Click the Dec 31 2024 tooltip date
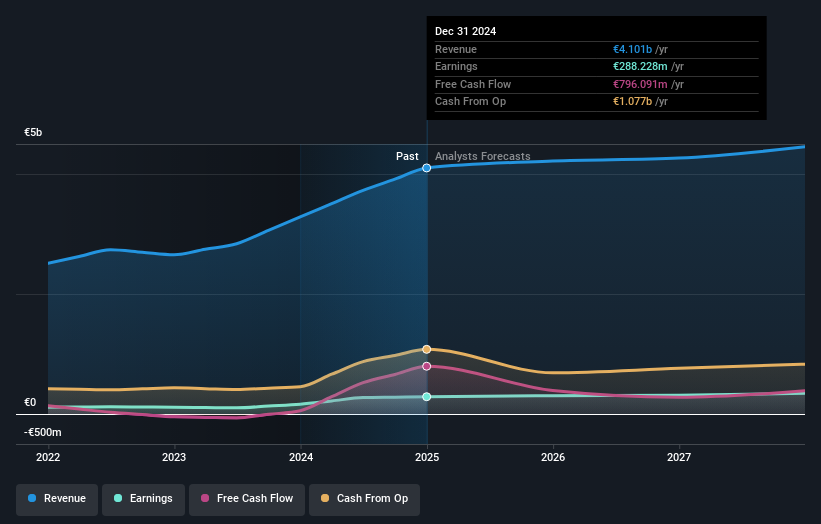821x524 pixels. click(x=465, y=31)
